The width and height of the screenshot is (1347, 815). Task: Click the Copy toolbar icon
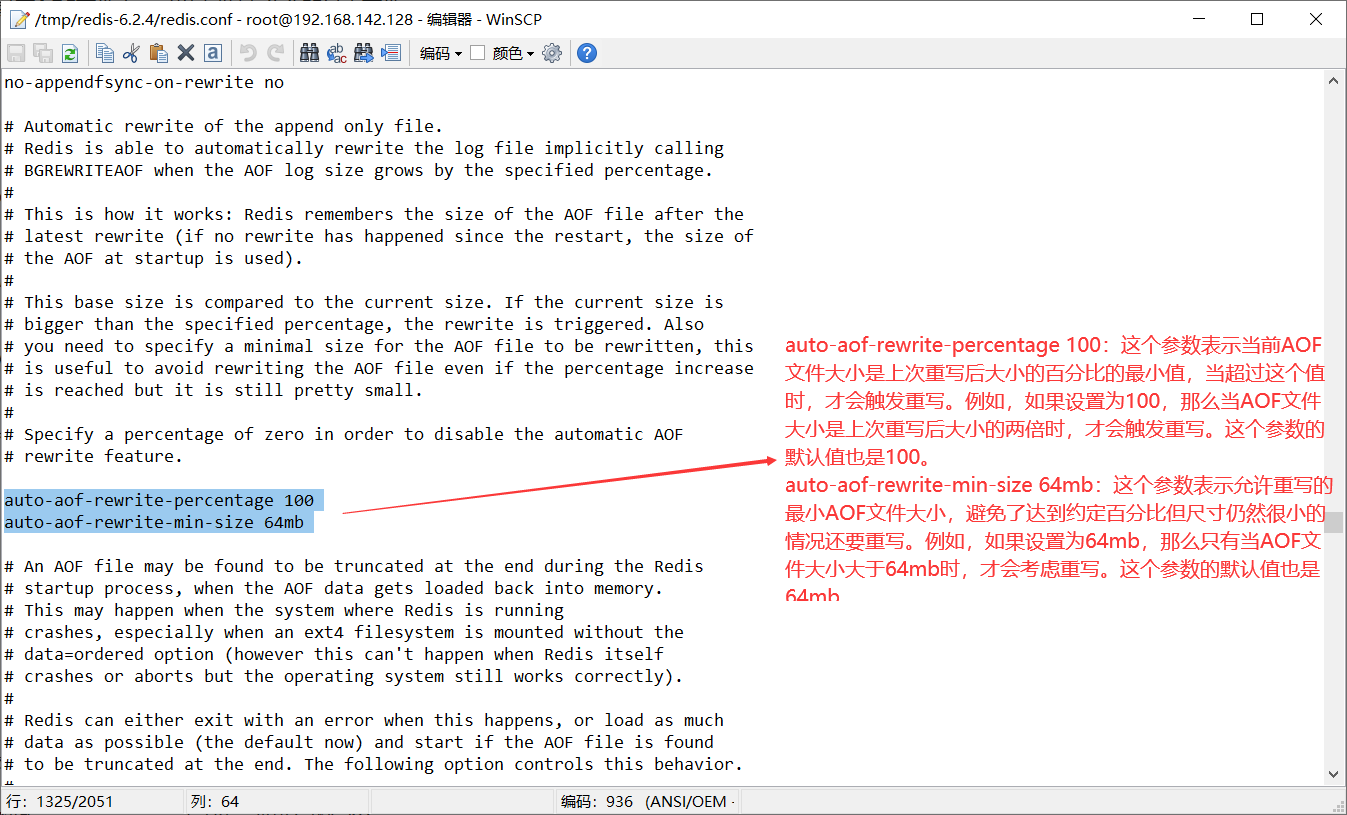coord(105,53)
